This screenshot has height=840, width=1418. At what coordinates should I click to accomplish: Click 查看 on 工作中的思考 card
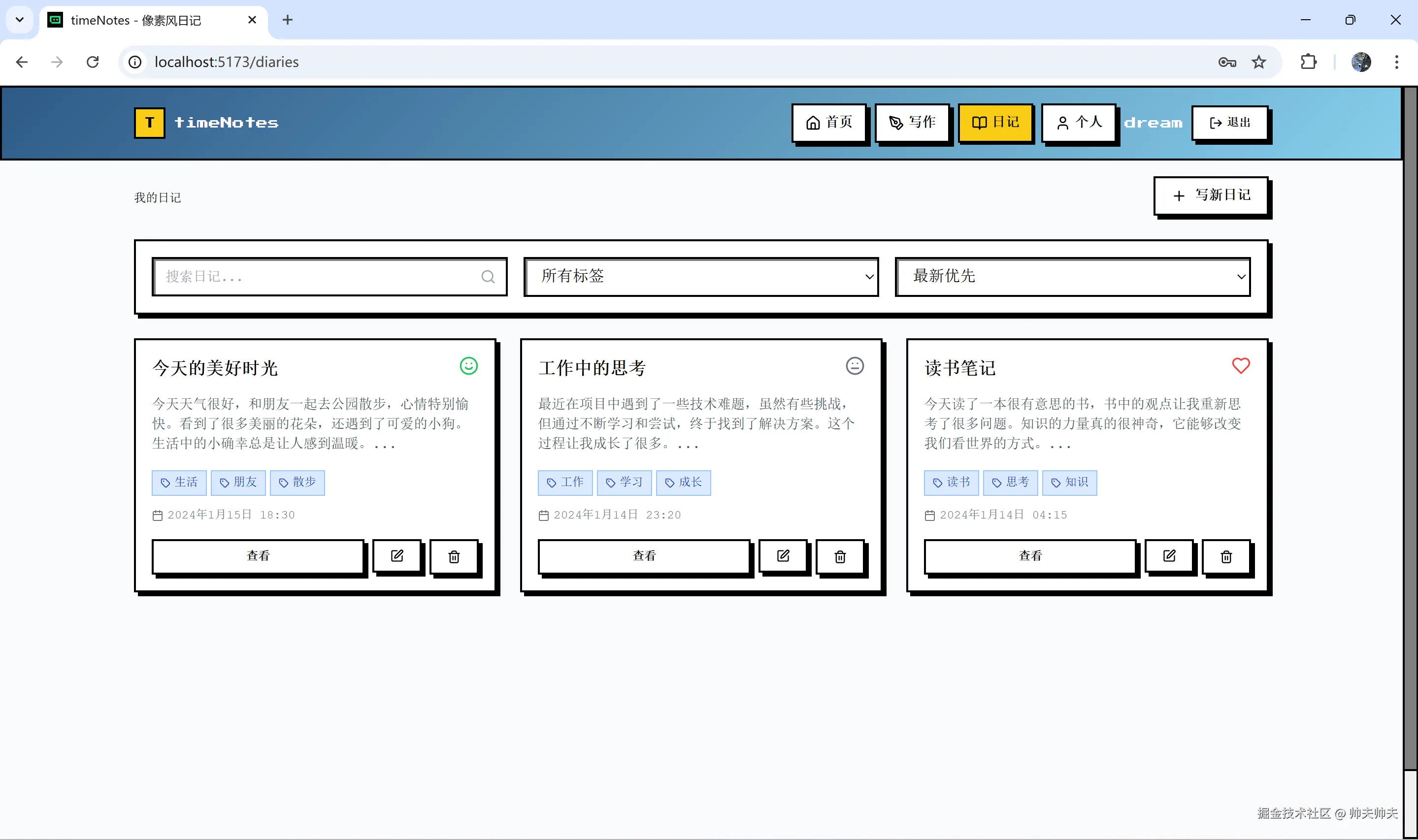[x=644, y=556]
